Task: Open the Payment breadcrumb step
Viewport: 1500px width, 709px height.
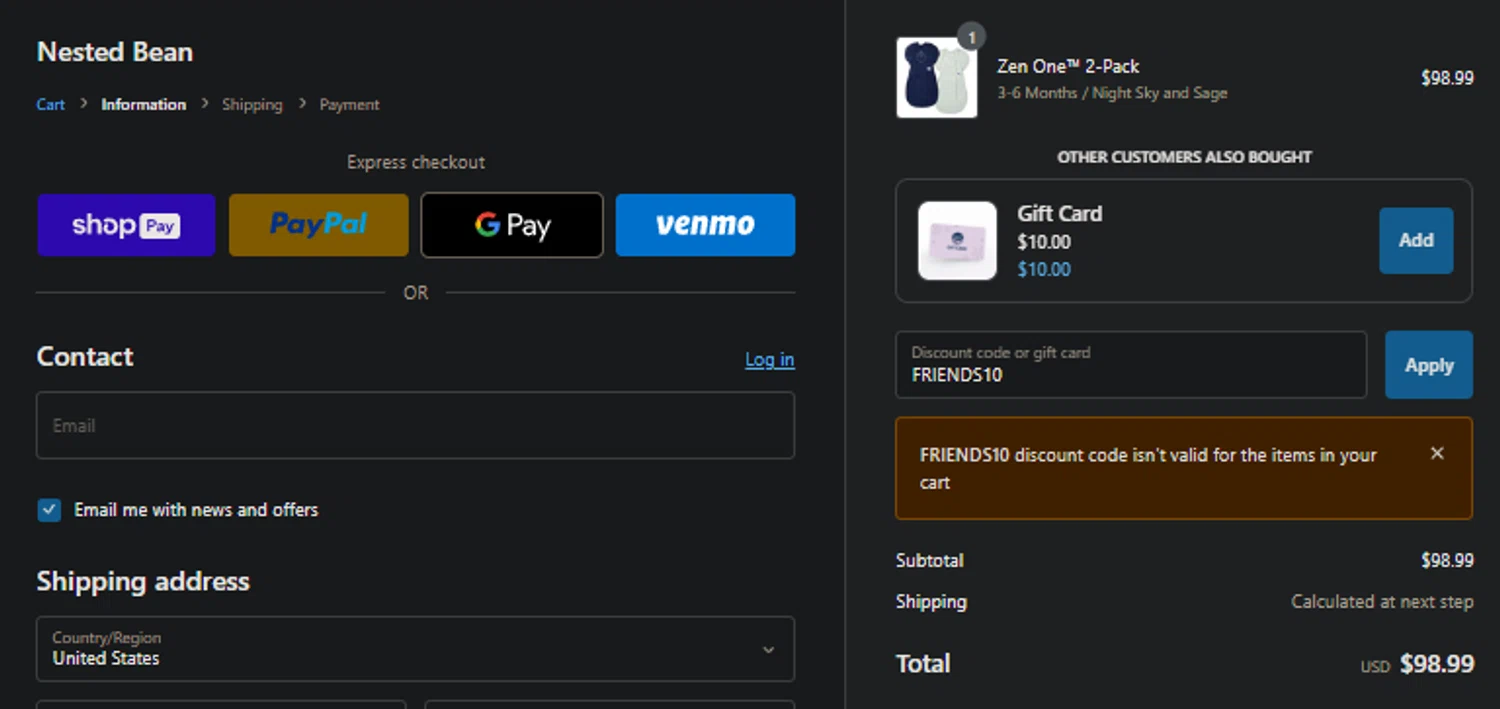Action: [x=349, y=104]
